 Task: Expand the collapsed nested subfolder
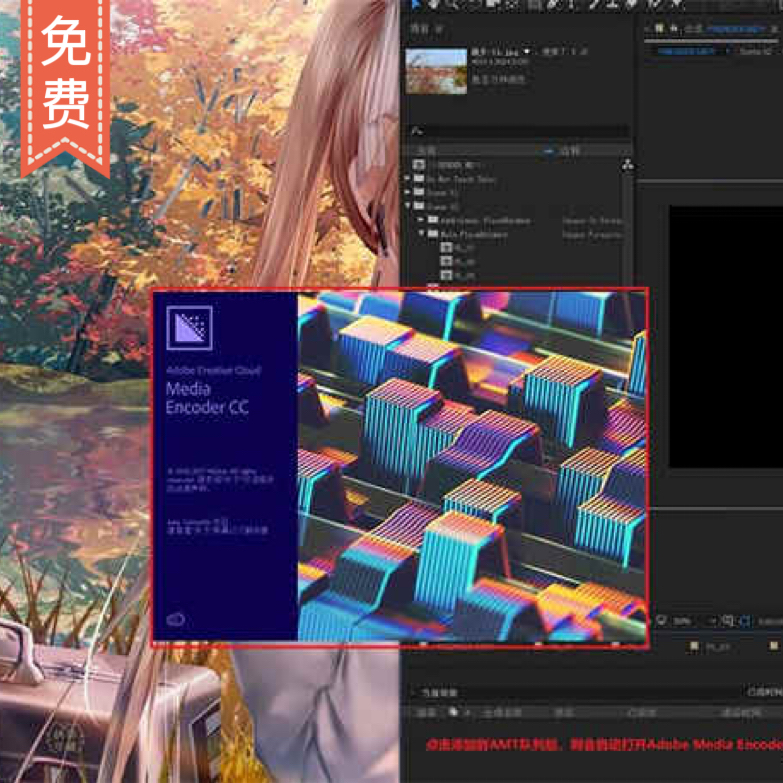421,219
